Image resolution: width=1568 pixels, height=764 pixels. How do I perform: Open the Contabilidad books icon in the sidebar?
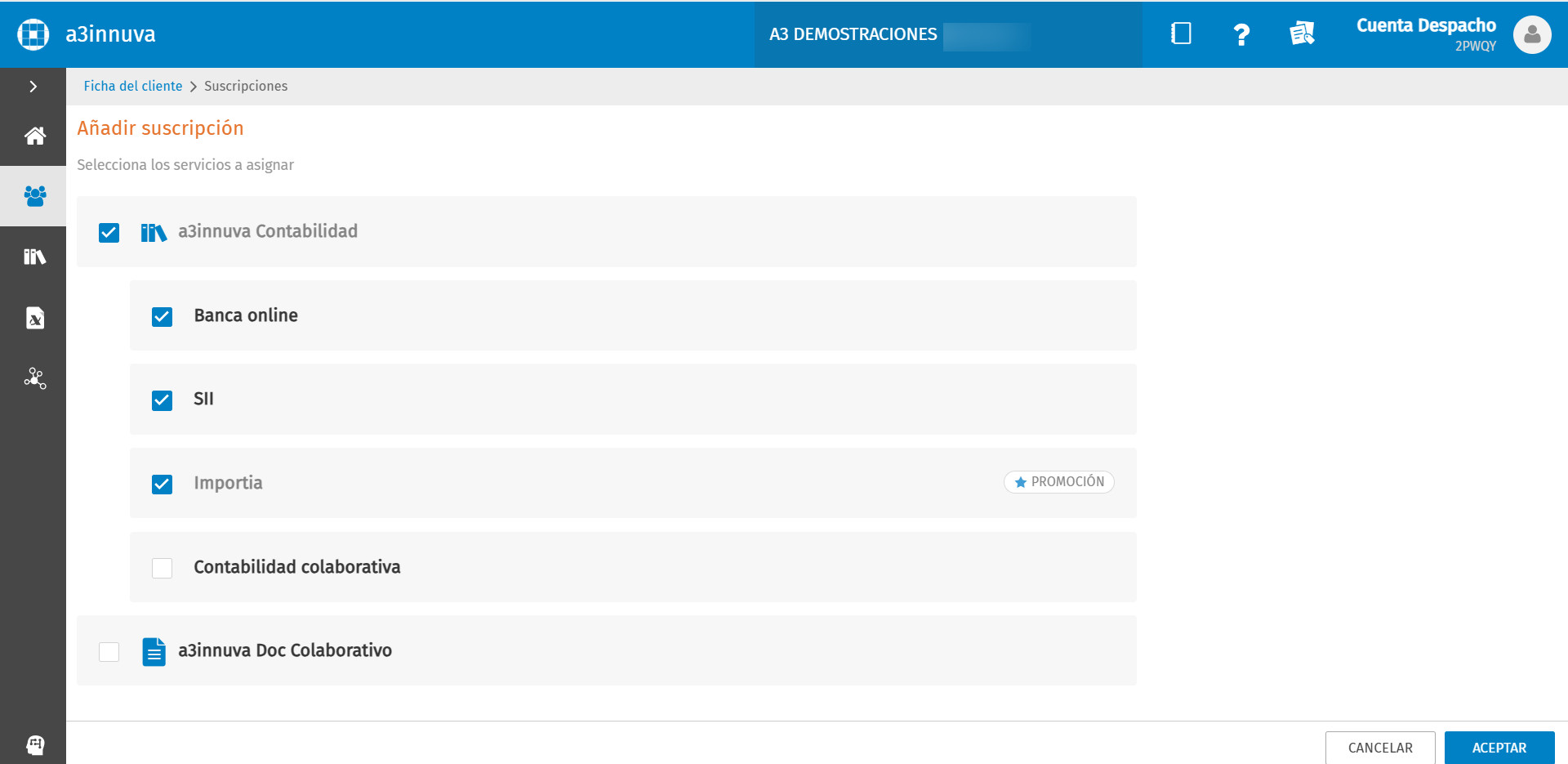click(x=34, y=257)
